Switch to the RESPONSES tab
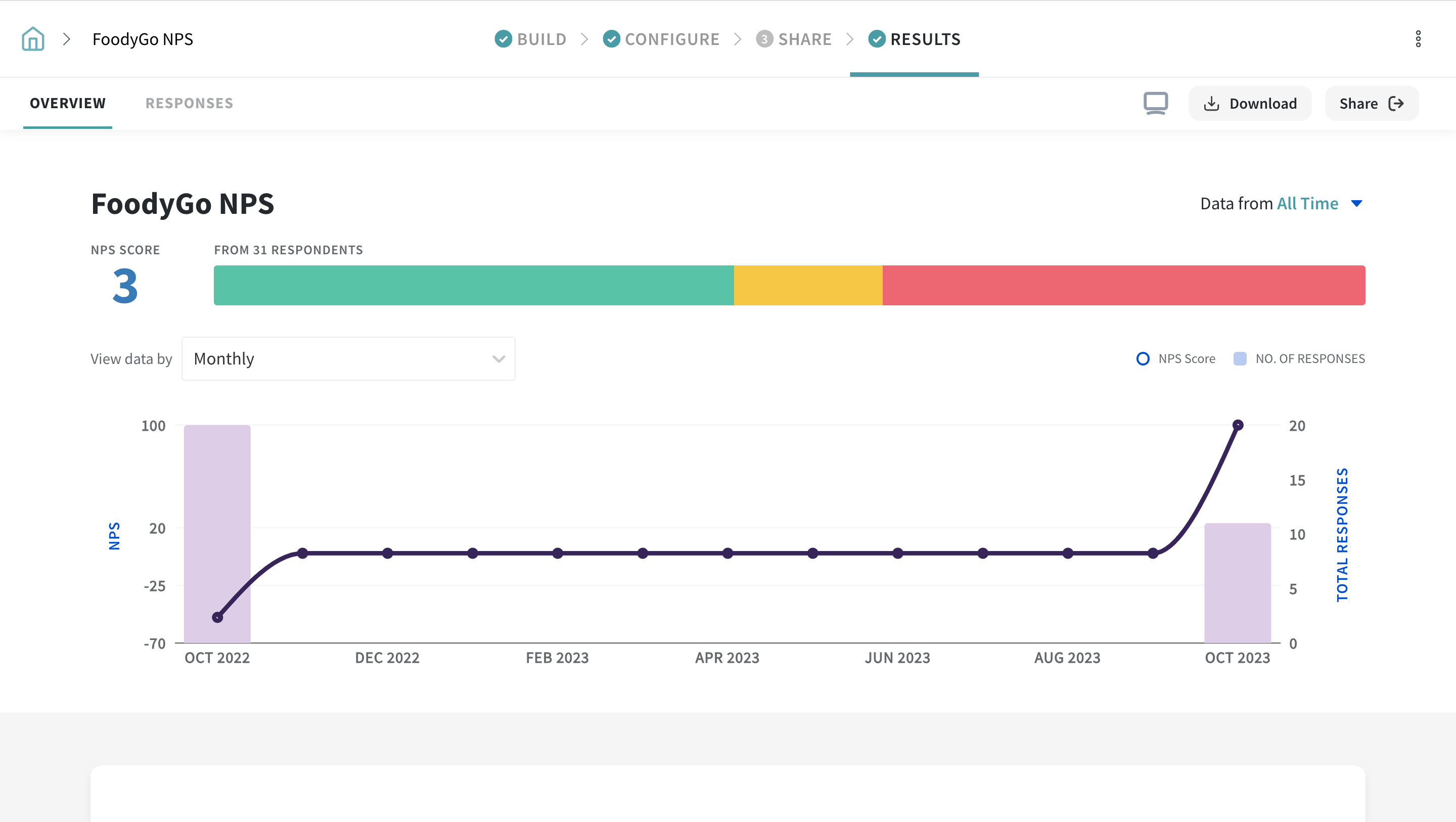 190,104
